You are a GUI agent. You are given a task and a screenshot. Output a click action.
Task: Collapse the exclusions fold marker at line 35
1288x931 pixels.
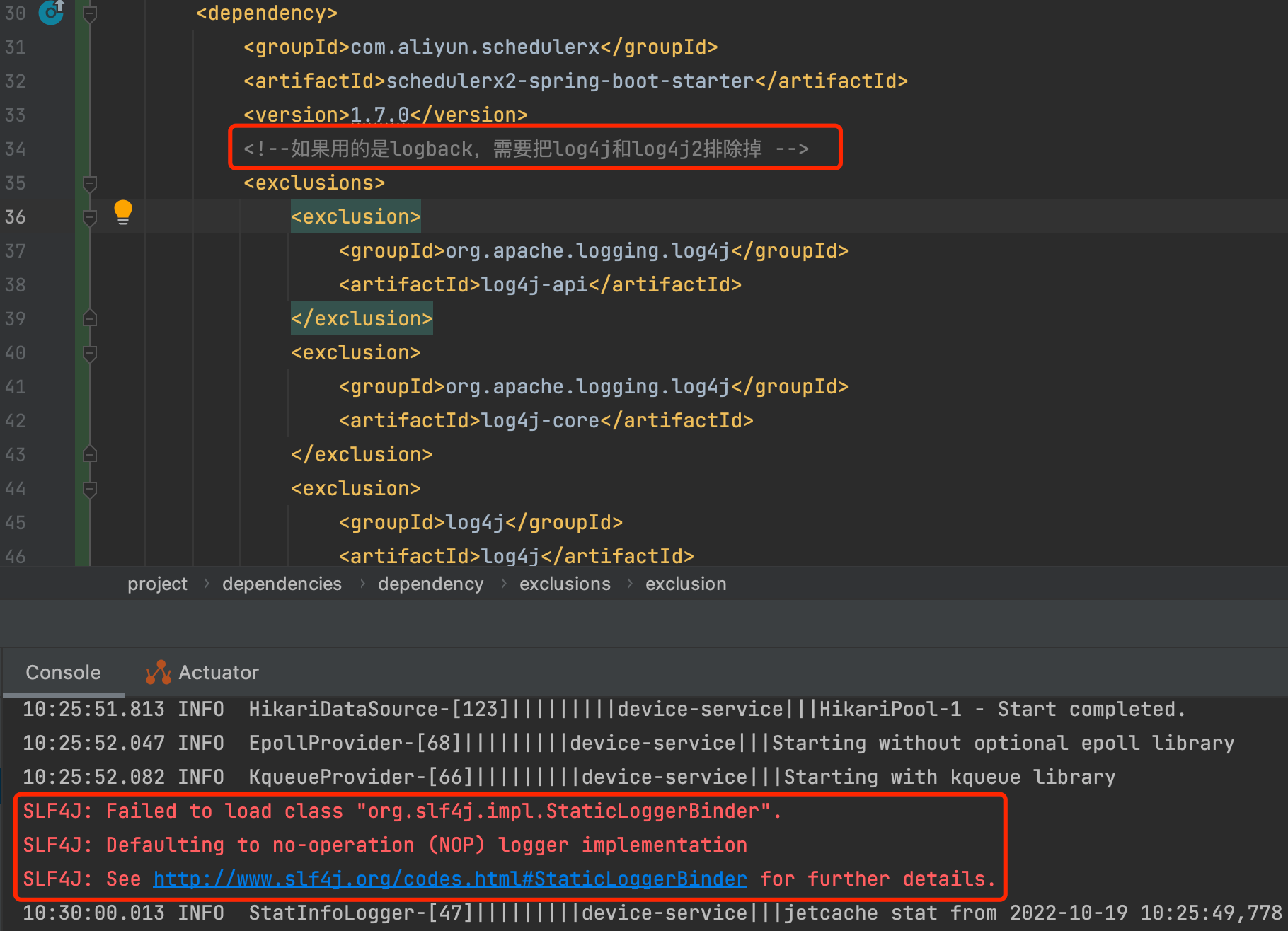[x=90, y=184]
